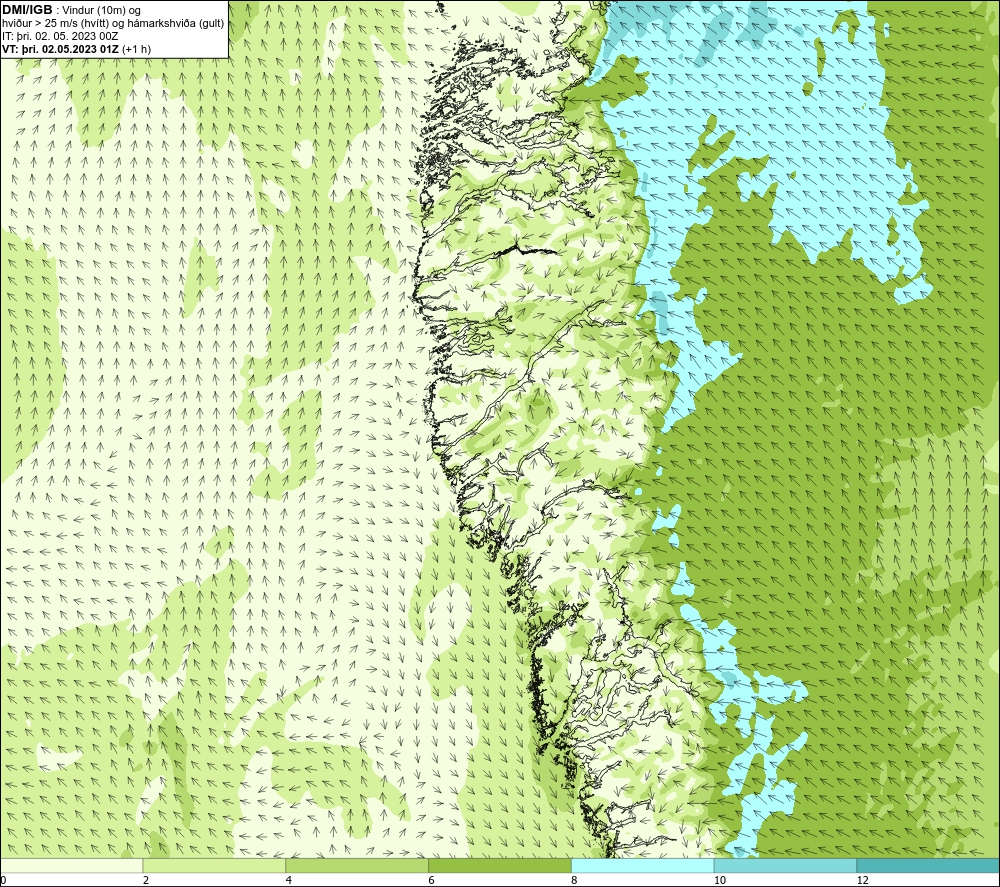Click the 0-2 m/s palest color band
The width and height of the screenshot is (1000, 887).
(71, 866)
